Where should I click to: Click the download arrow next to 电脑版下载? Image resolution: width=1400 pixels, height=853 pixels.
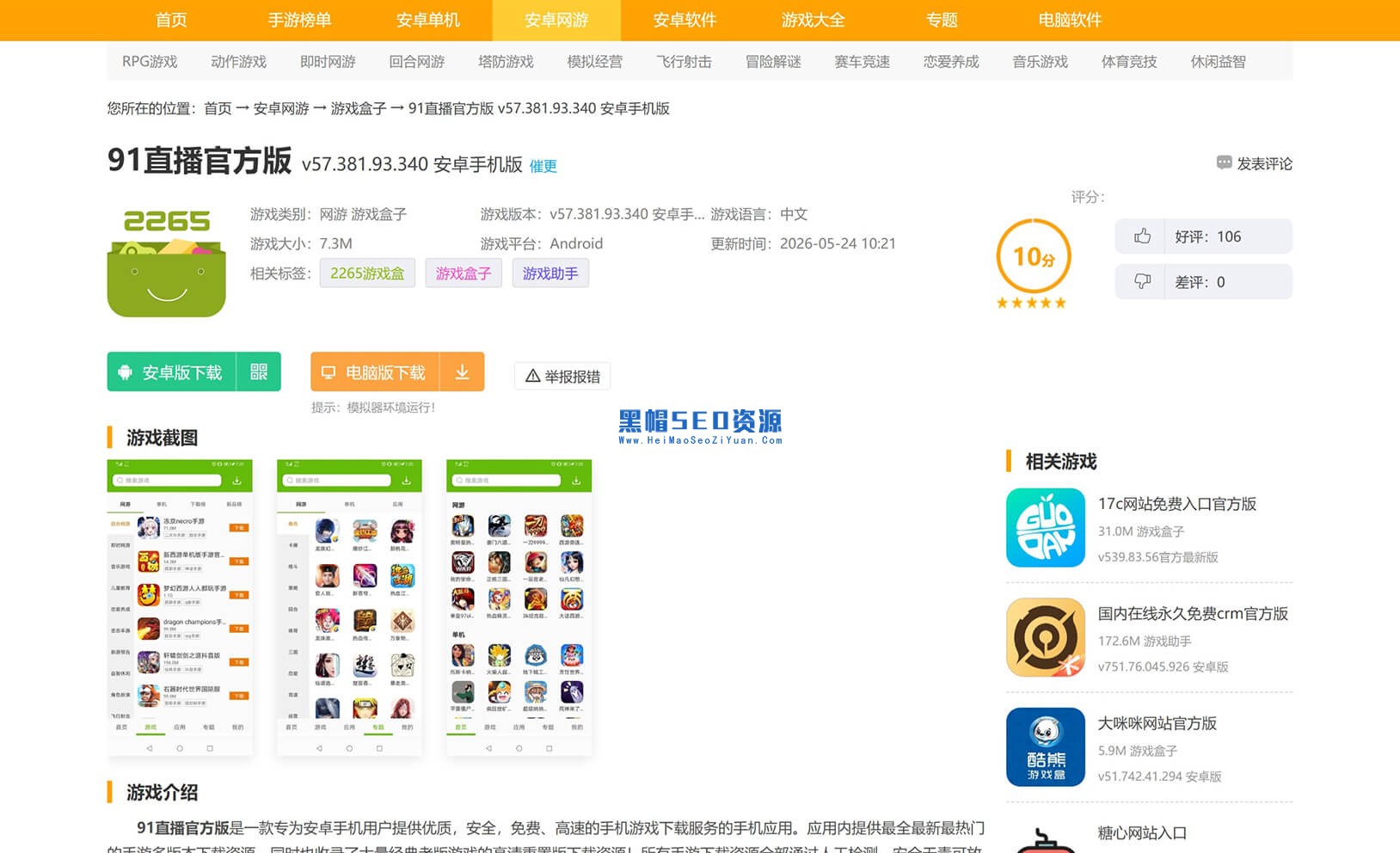(462, 371)
